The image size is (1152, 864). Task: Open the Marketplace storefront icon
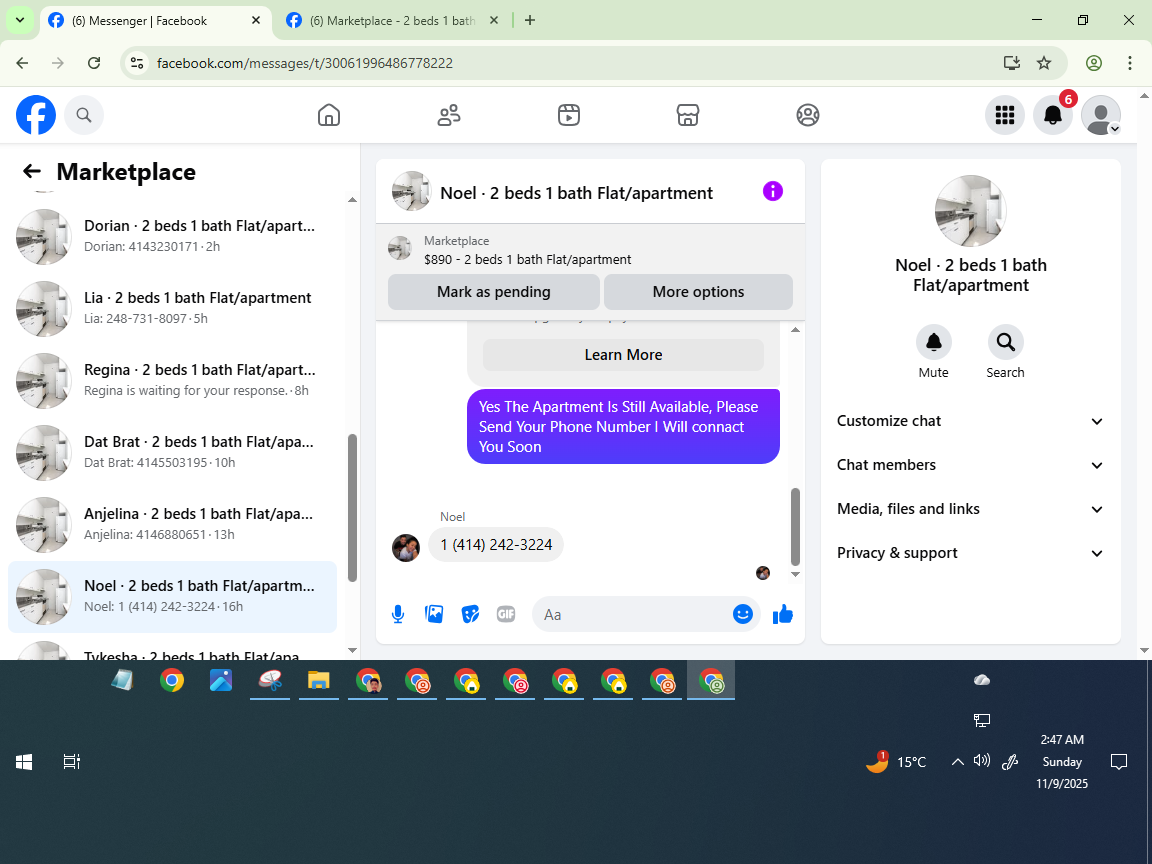(x=688, y=115)
